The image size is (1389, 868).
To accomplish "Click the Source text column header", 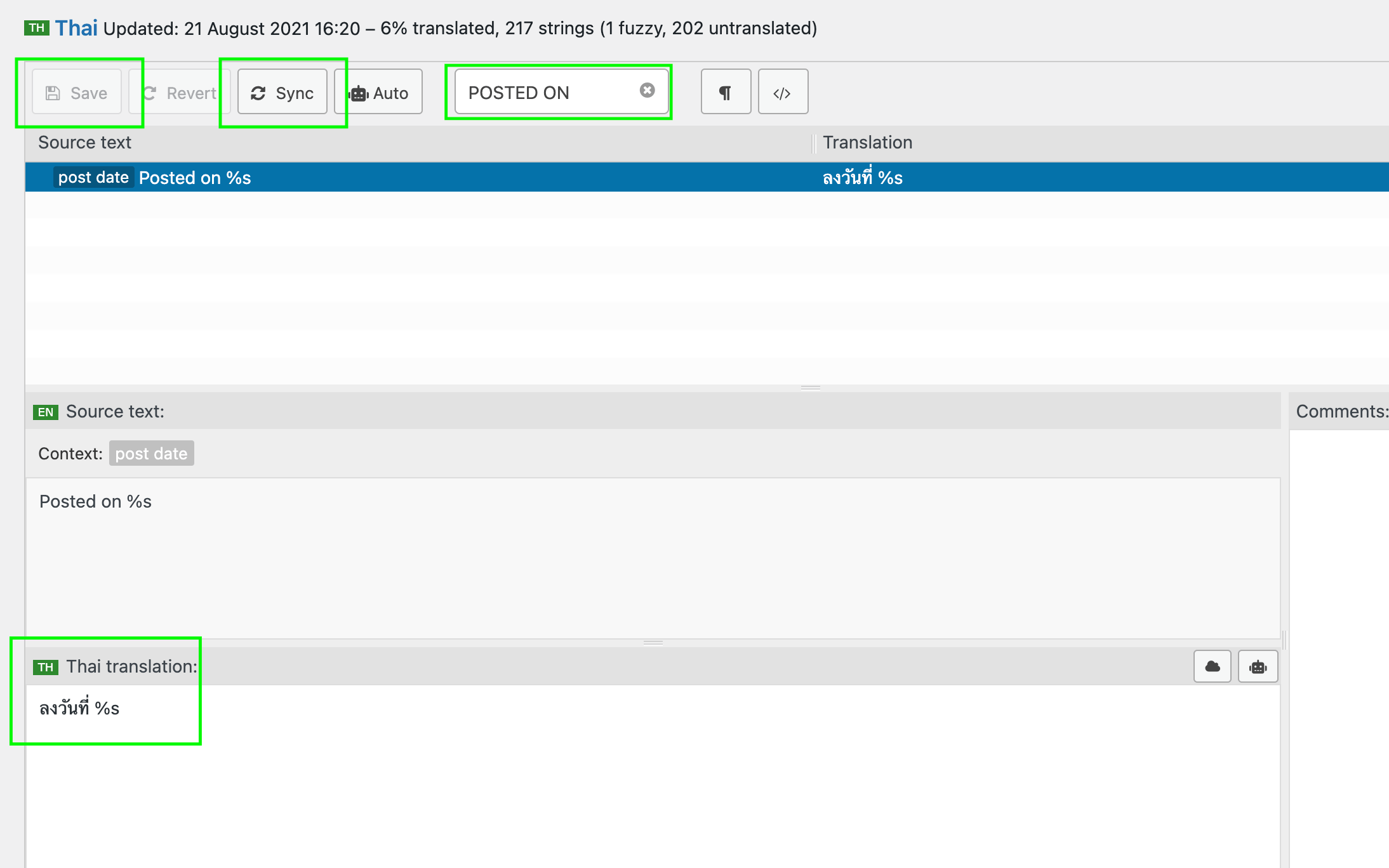I will tap(85, 143).
